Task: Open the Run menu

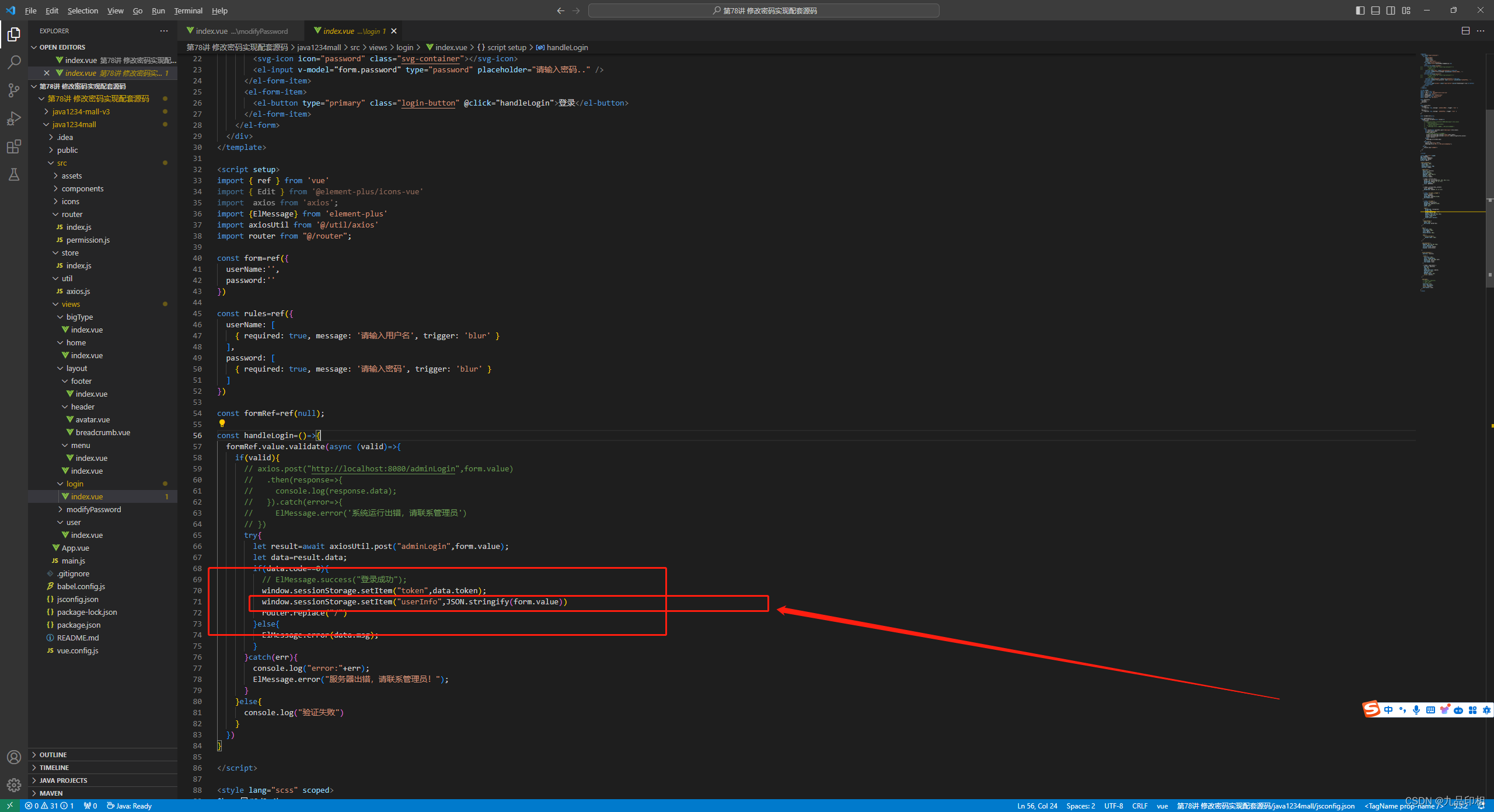Action: [x=158, y=10]
